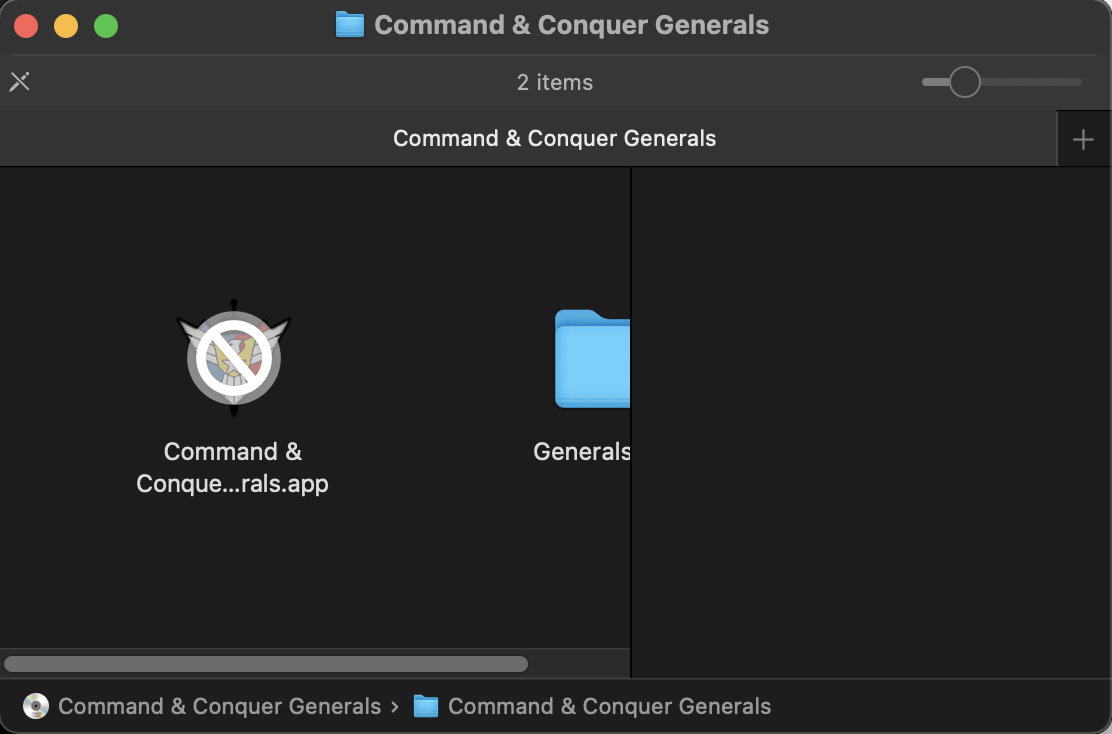1112x734 pixels.
Task: Close the window with the red button
Action: 27,26
